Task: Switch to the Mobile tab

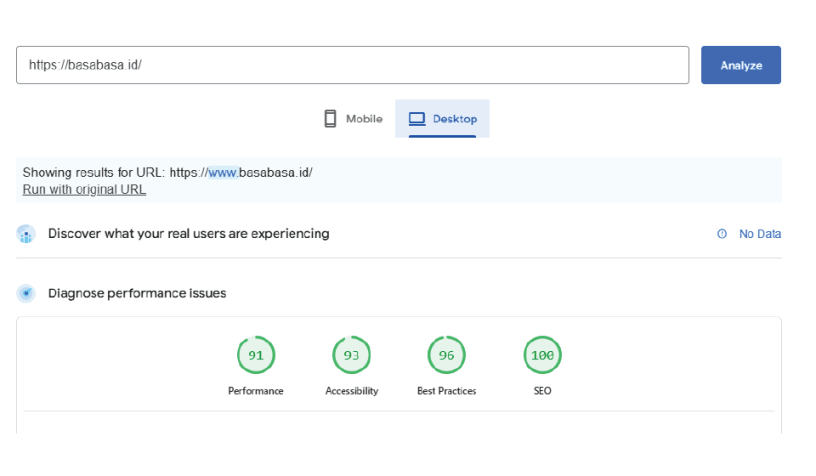Action: click(353, 119)
